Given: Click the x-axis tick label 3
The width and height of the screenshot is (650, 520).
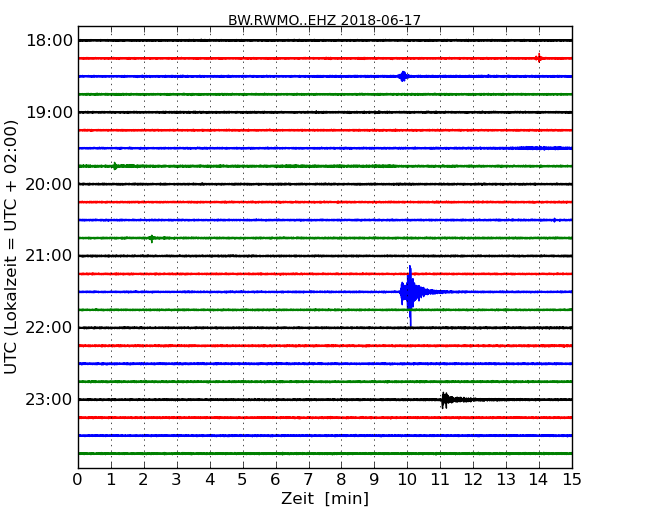Looking at the screenshot, I should (x=177, y=480).
